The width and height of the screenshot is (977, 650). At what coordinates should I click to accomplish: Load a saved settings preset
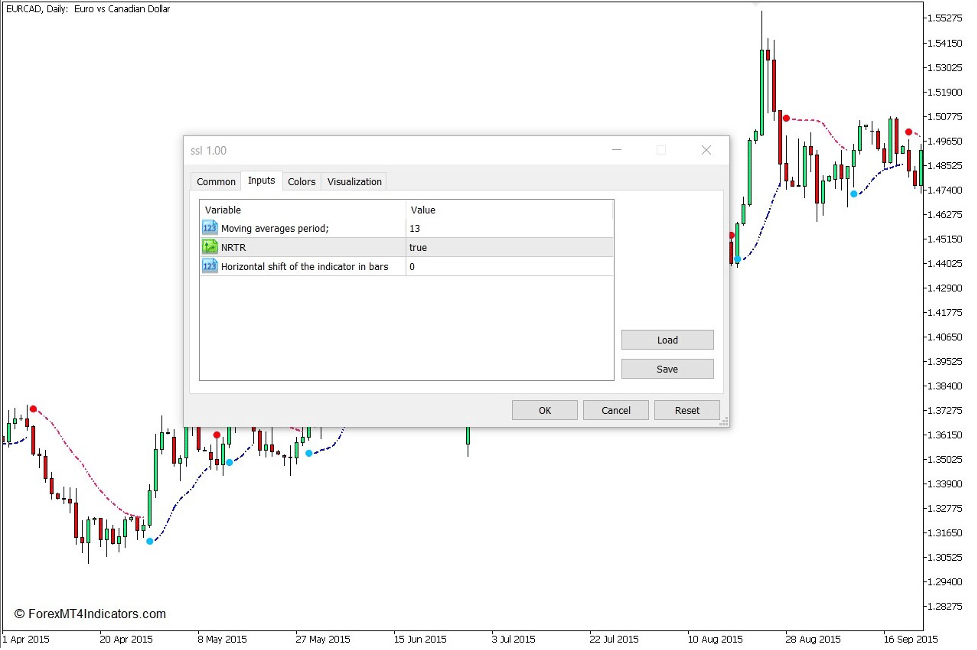point(666,340)
